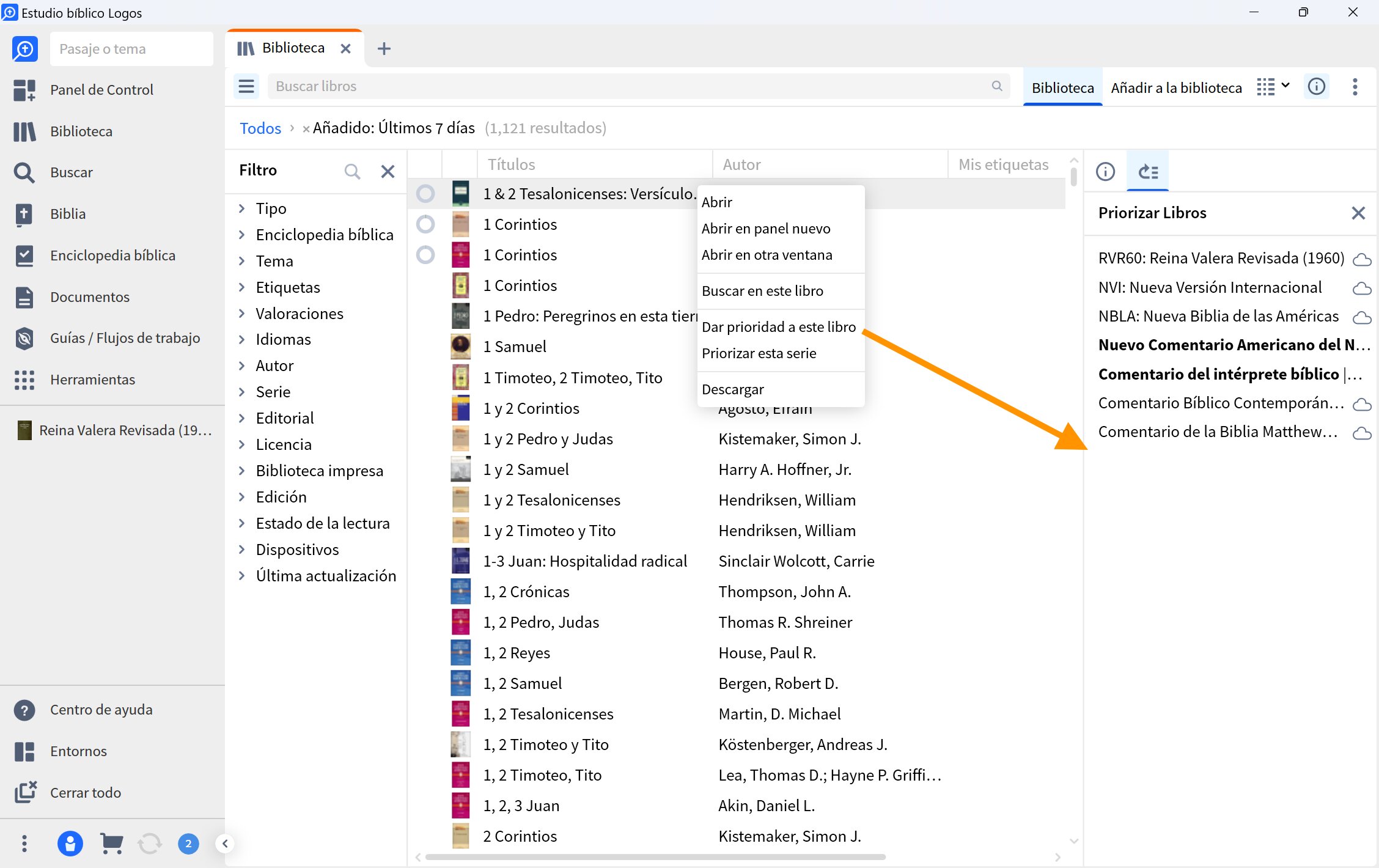1379x868 pixels.
Task: Switch to Añadir a la biblioteca tab
Action: click(1176, 87)
